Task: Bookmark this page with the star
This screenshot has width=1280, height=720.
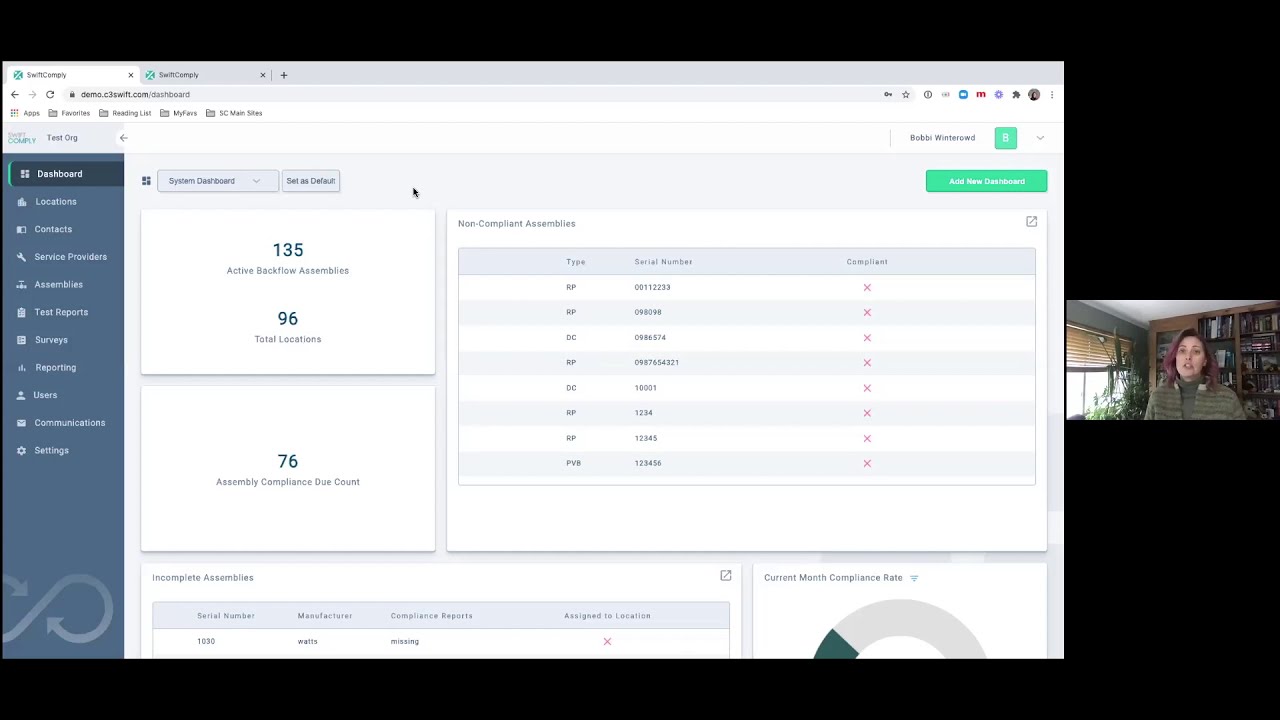Action: coord(906,95)
